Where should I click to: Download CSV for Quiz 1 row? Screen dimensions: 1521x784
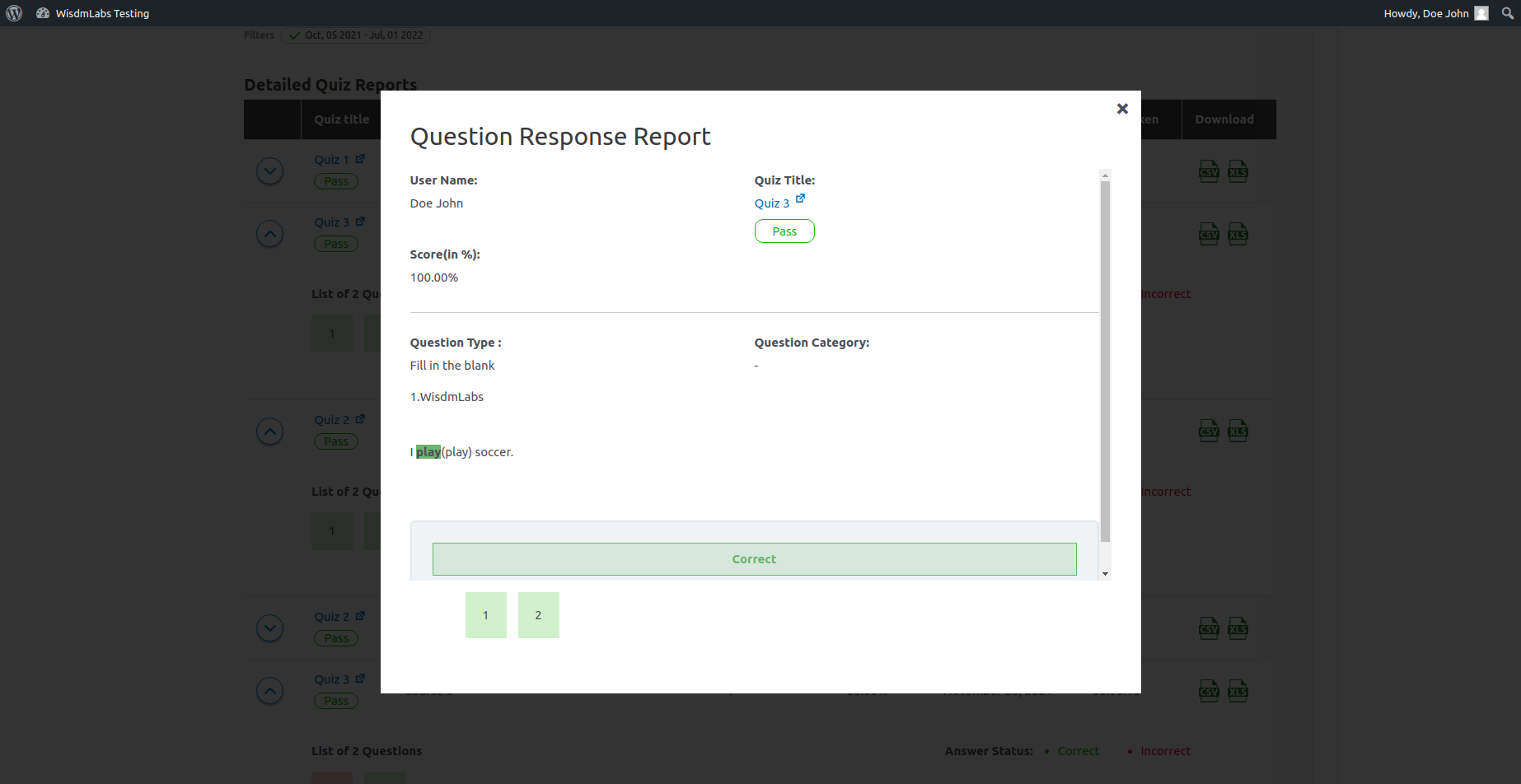point(1209,171)
